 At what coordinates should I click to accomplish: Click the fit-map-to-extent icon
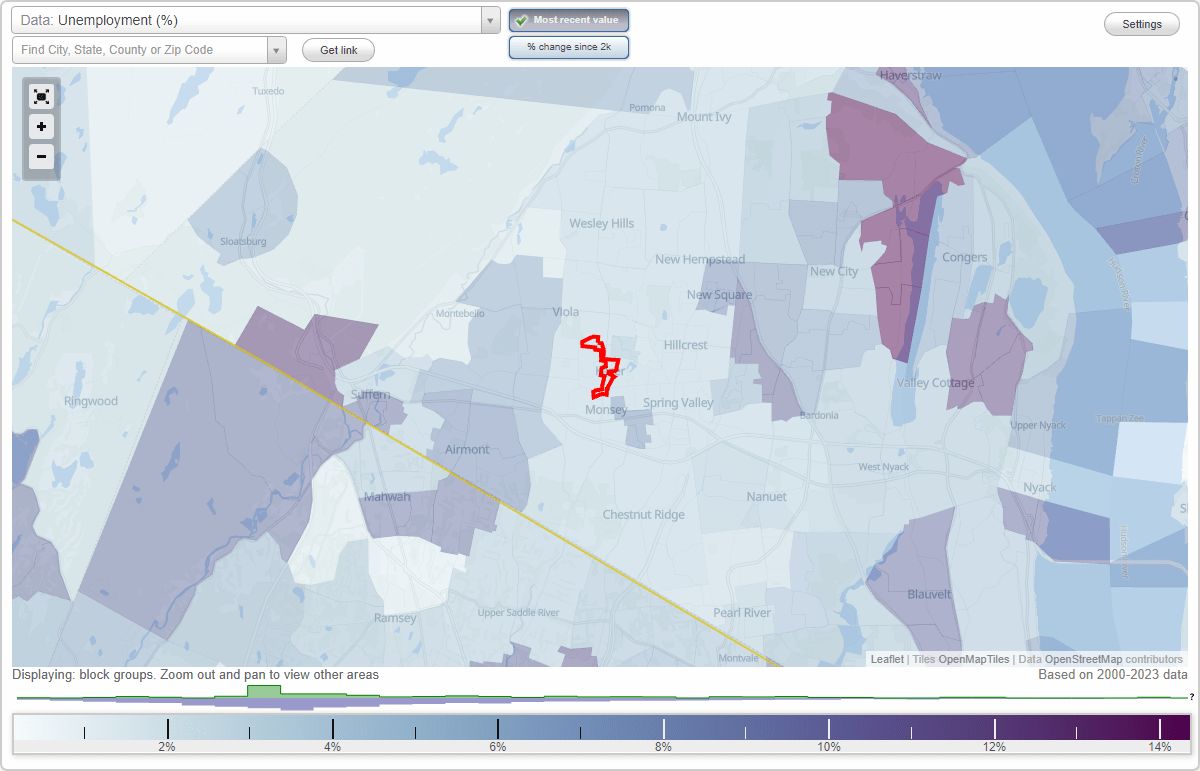(41, 96)
